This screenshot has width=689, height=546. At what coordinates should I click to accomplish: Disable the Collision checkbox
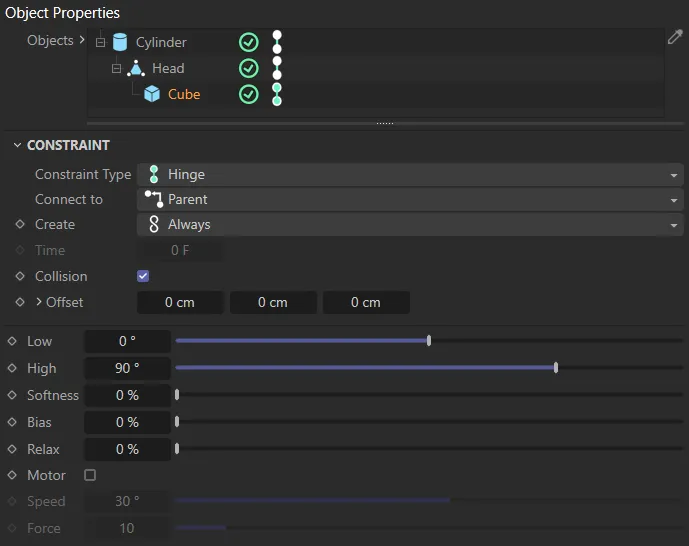[x=143, y=276]
